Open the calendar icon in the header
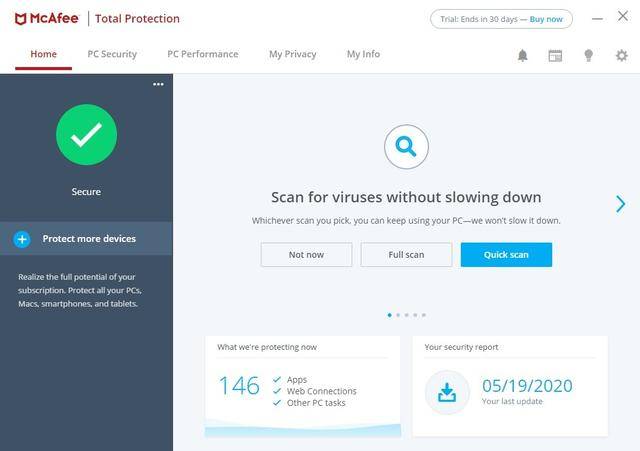This screenshot has height=451, width=640. (x=555, y=56)
